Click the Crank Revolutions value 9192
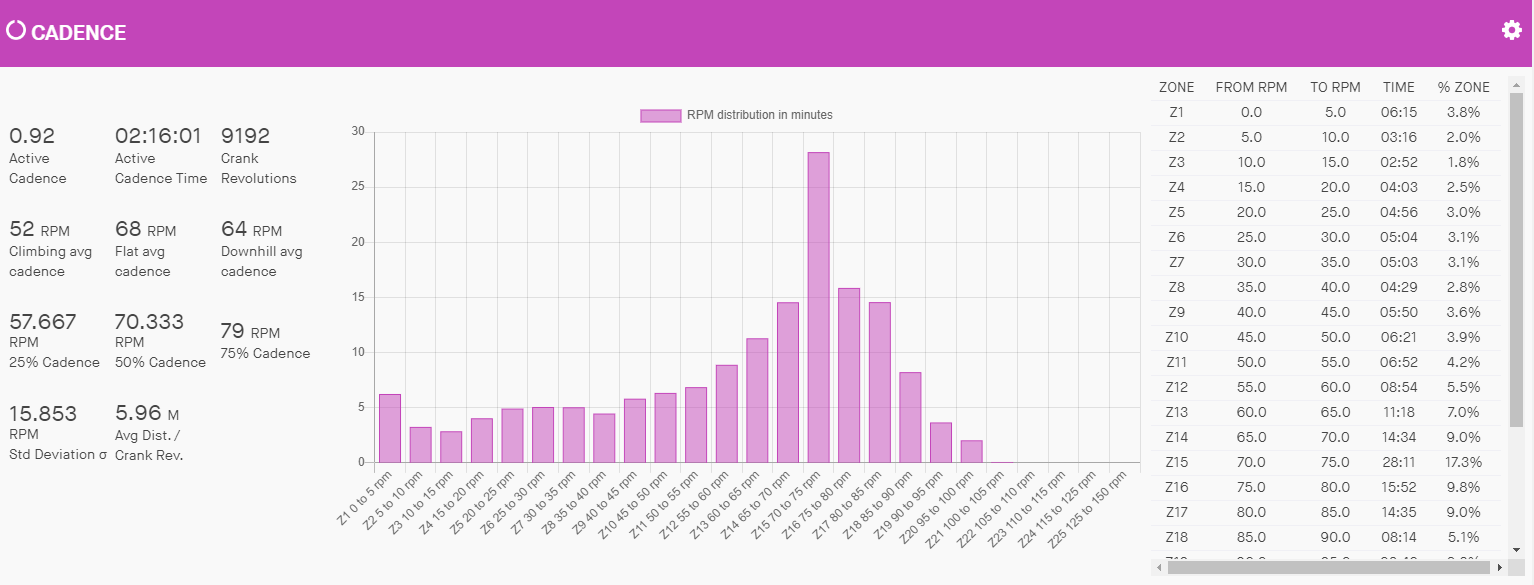Screen dimensions: 1534x585 (245, 136)
